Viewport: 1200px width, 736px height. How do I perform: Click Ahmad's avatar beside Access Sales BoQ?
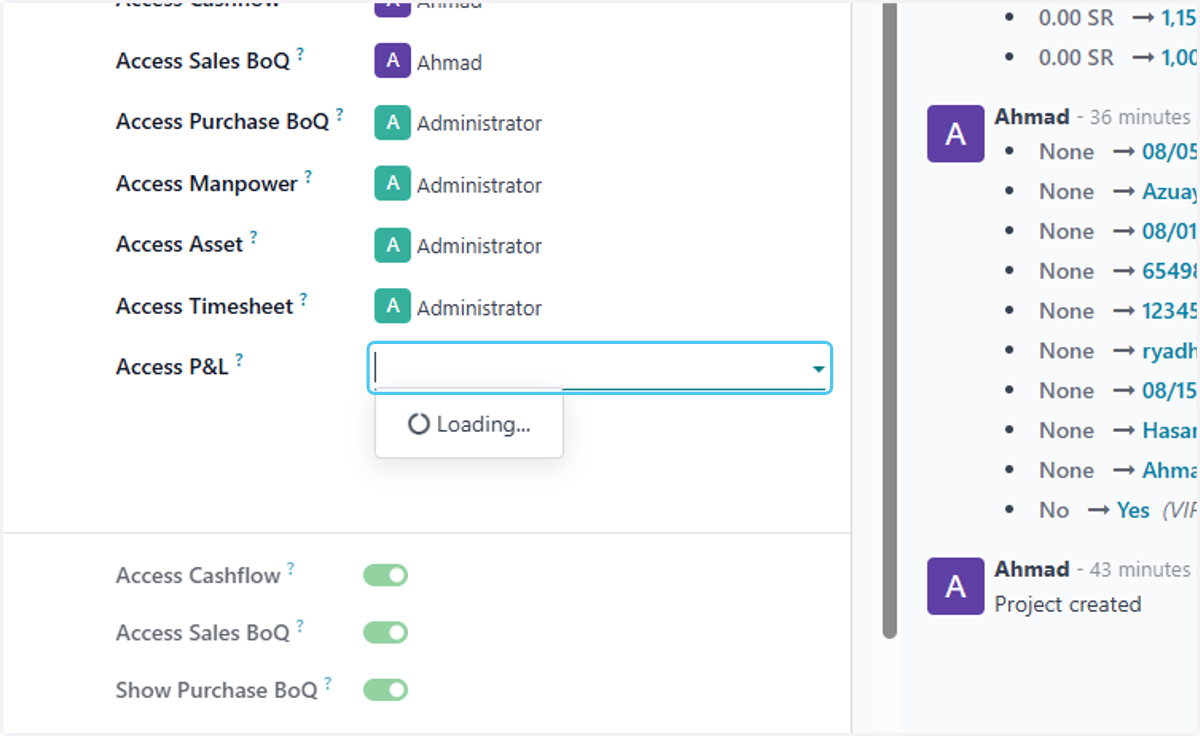(392, 60)
